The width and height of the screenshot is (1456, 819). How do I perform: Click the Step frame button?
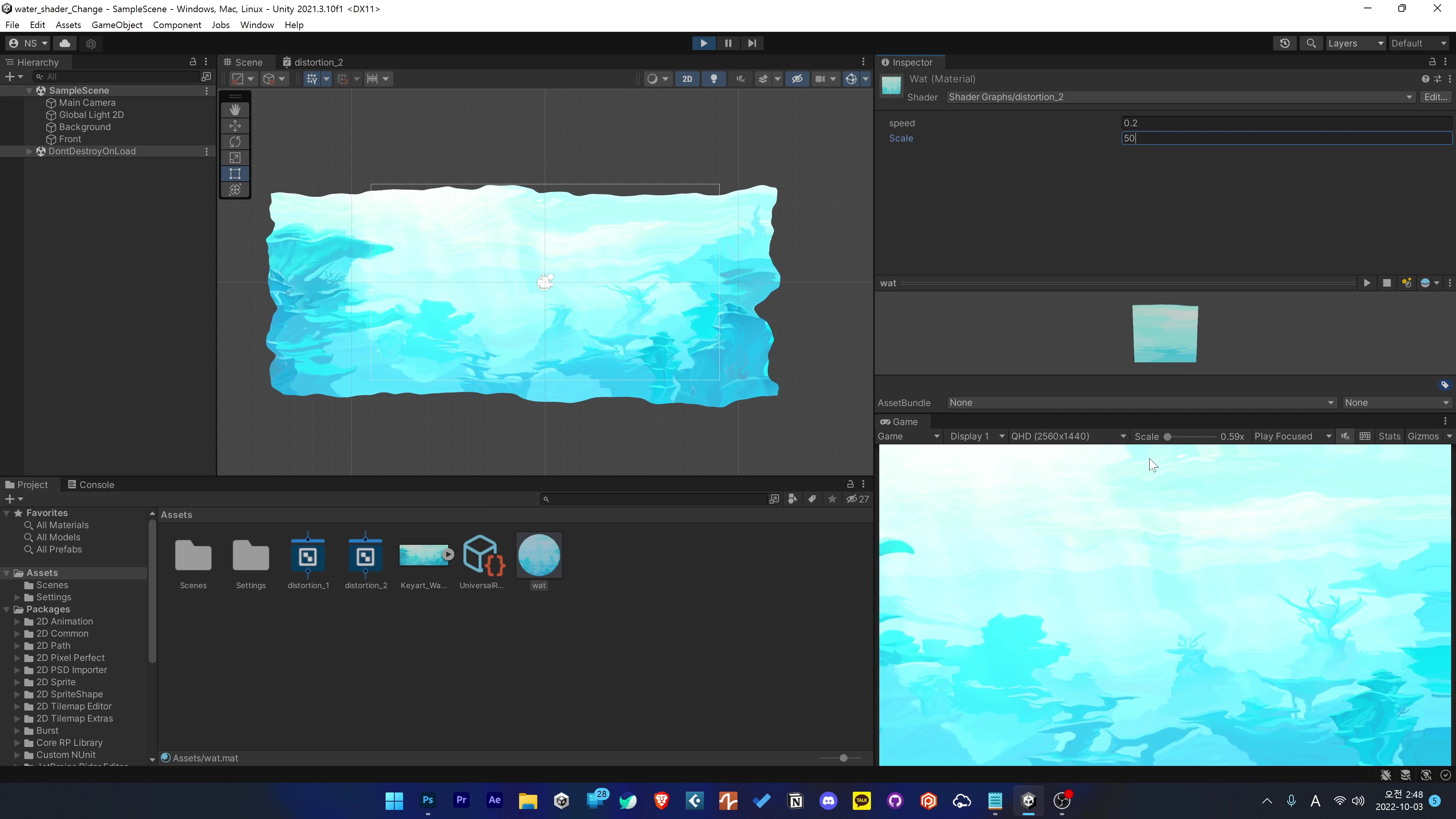(x=752, y=43)
